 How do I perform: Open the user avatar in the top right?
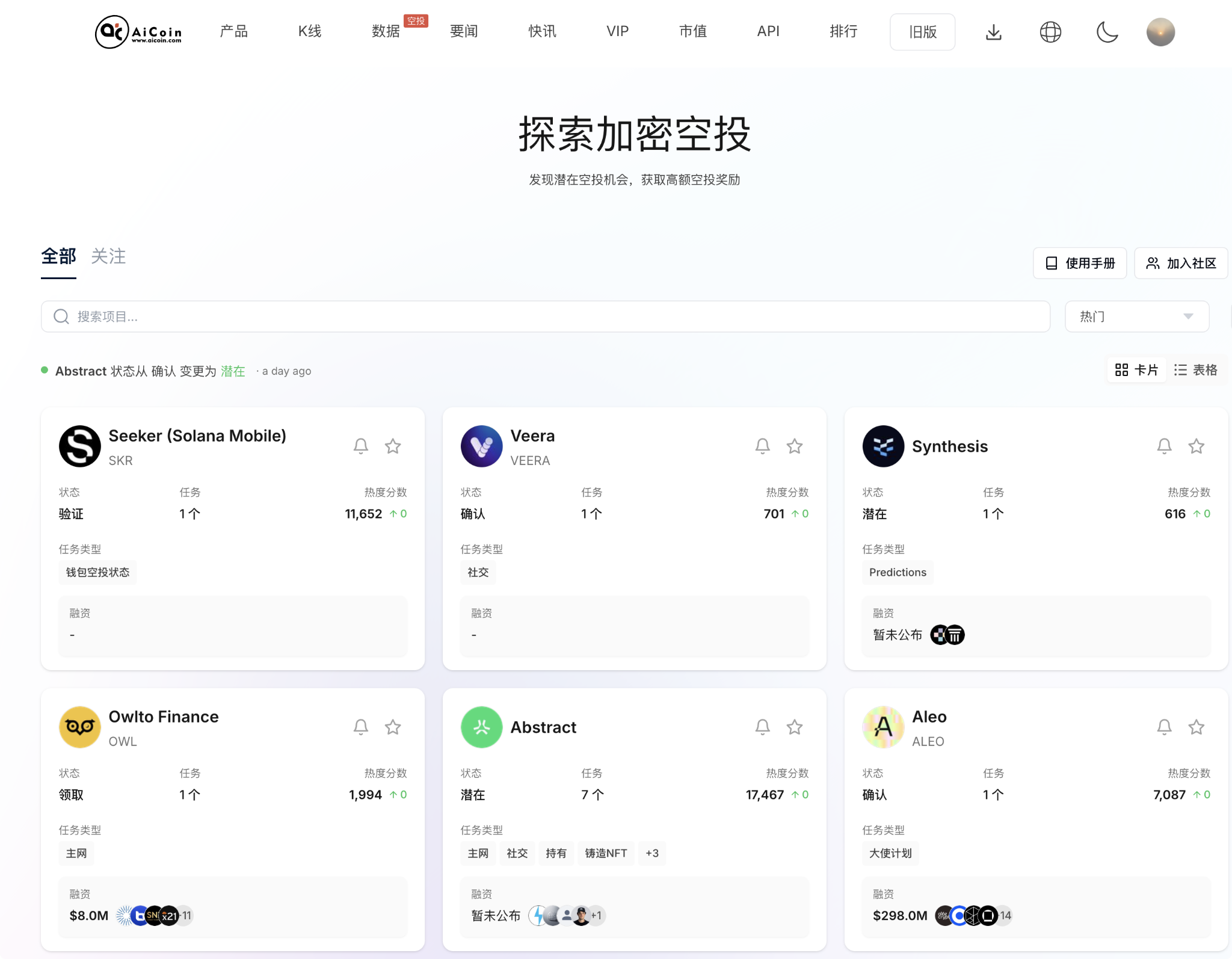[1160, 32]
